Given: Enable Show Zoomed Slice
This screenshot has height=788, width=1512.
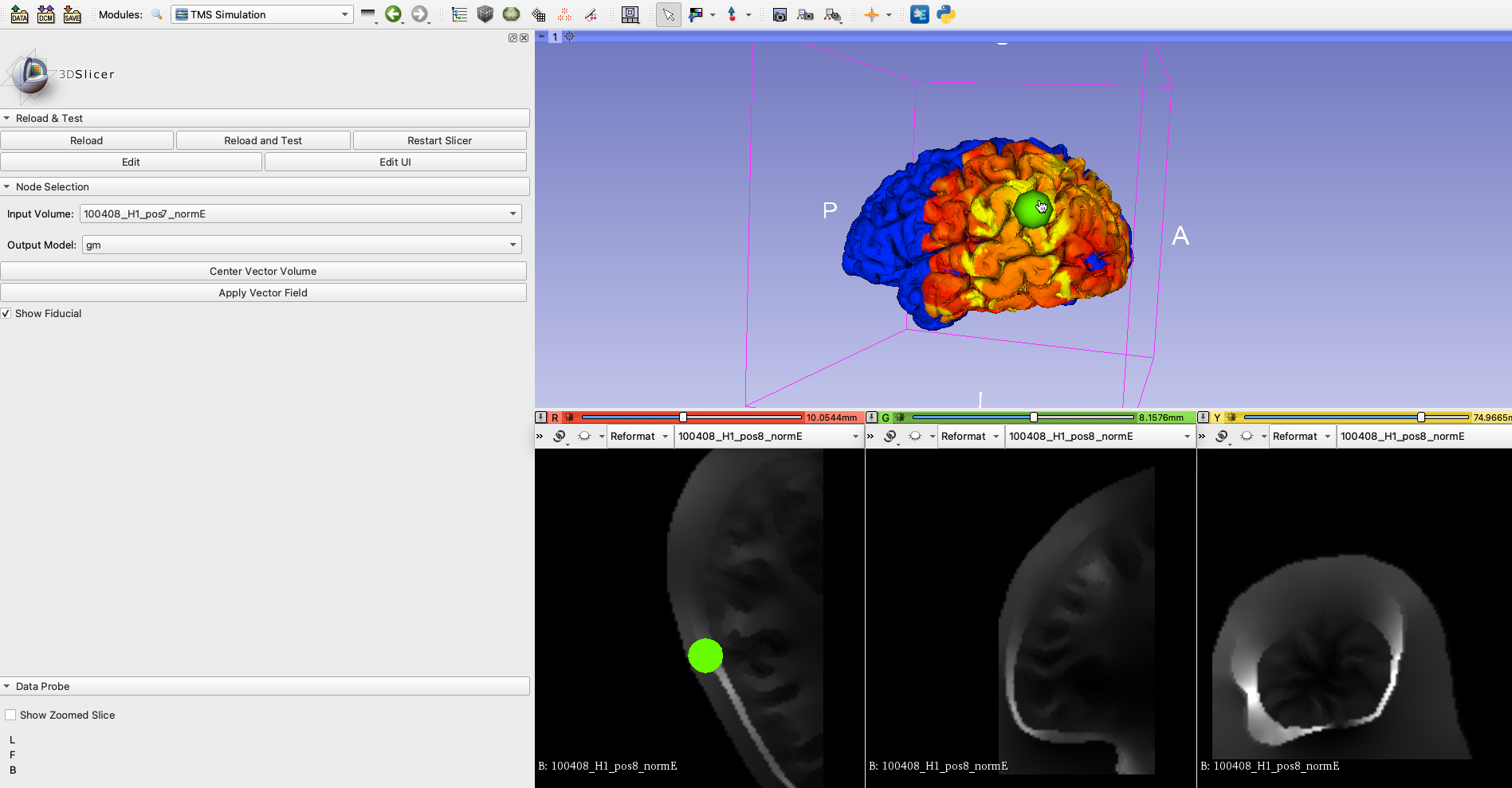Looking at the screenshot, I should tap(10, 714).
